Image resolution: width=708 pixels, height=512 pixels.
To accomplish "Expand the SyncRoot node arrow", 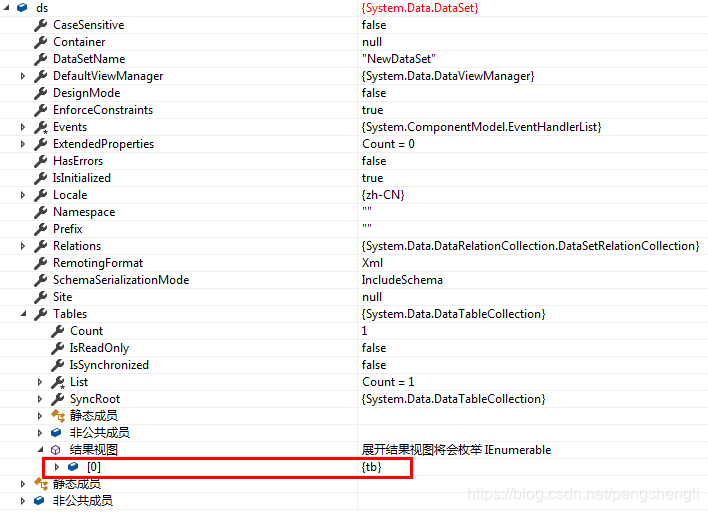I will [x=40, y=399].
